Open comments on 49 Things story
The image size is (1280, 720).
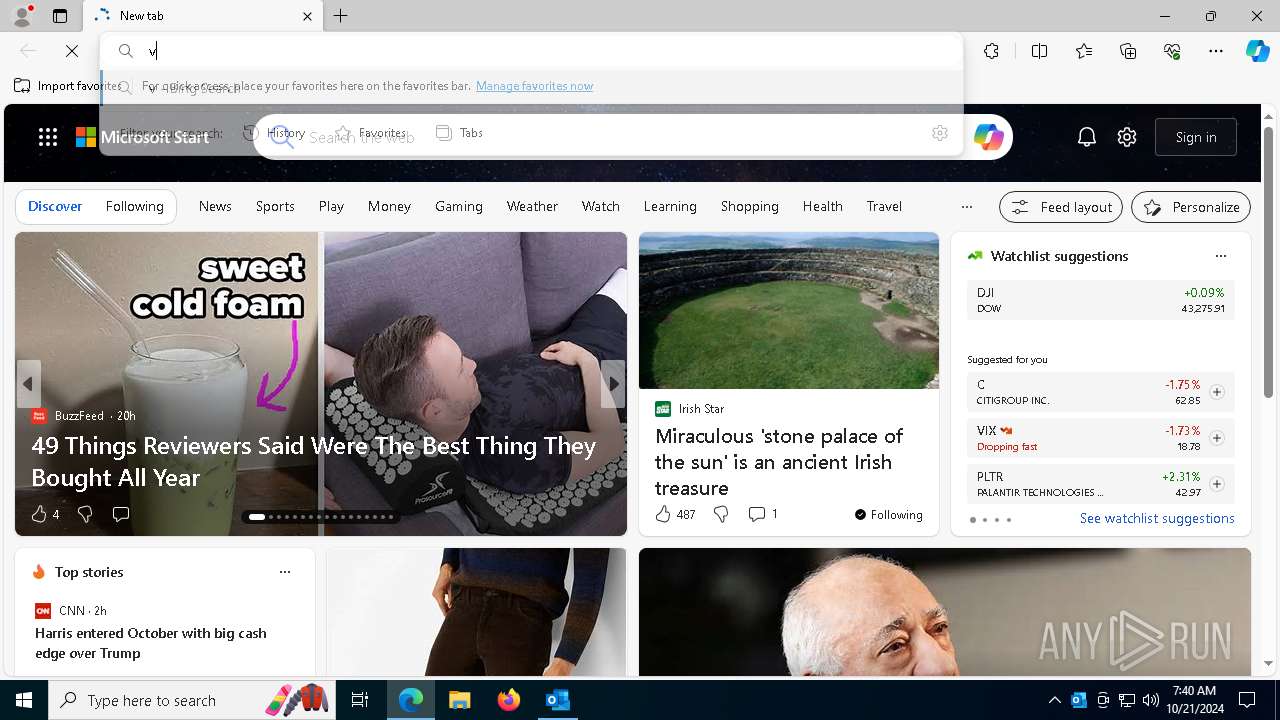point(121,514)
